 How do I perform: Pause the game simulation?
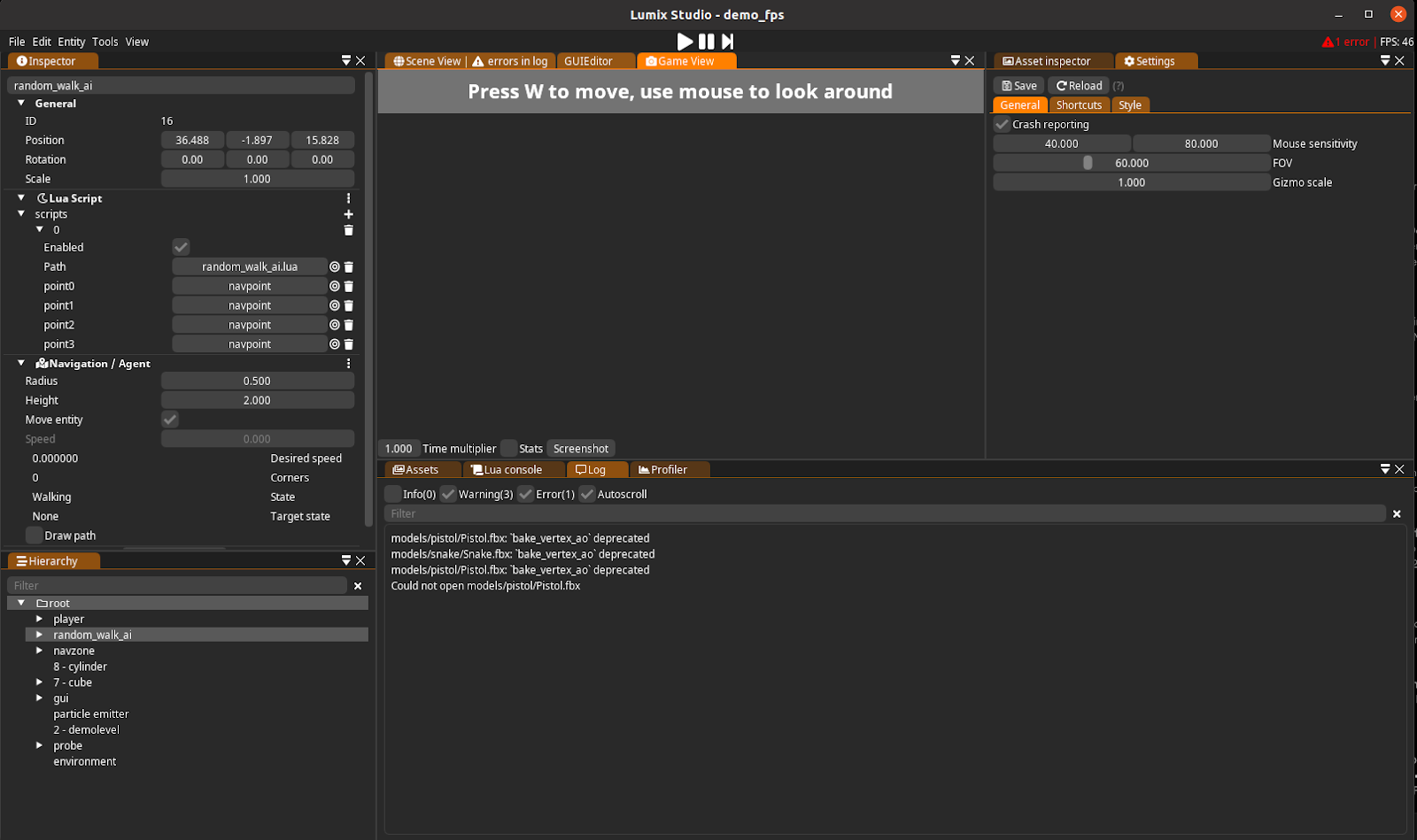tap(706, 42)
